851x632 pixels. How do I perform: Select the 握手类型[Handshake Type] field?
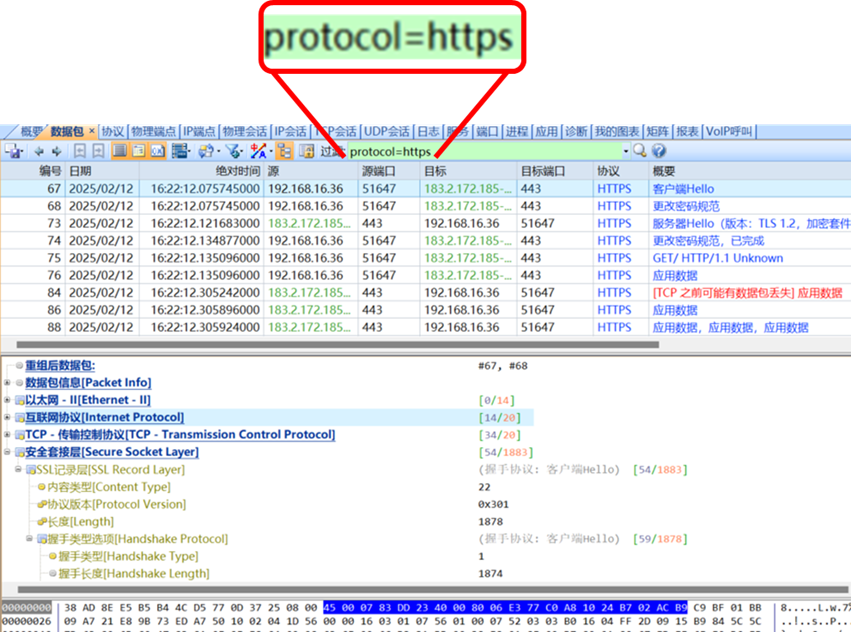[128, 557]
